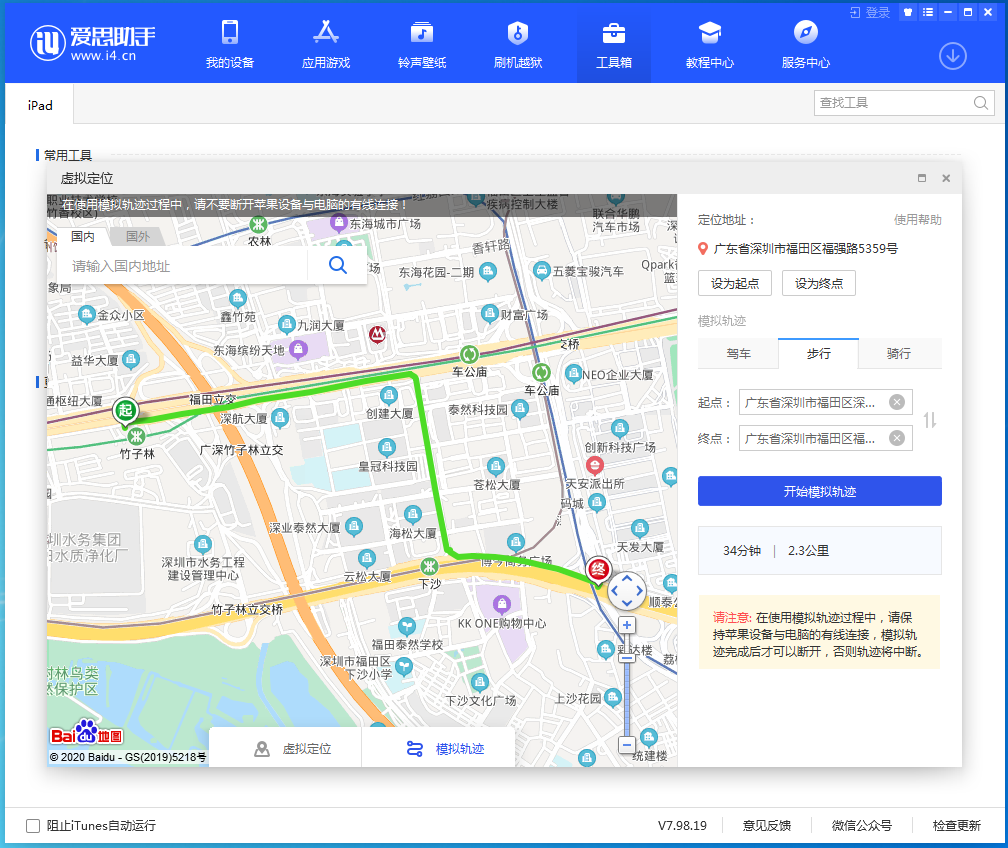Viewport: 1008px width, 848px height.
Task: Click the 爱思助手 logo
Action: pyautogui.click(x=93, y=43)
